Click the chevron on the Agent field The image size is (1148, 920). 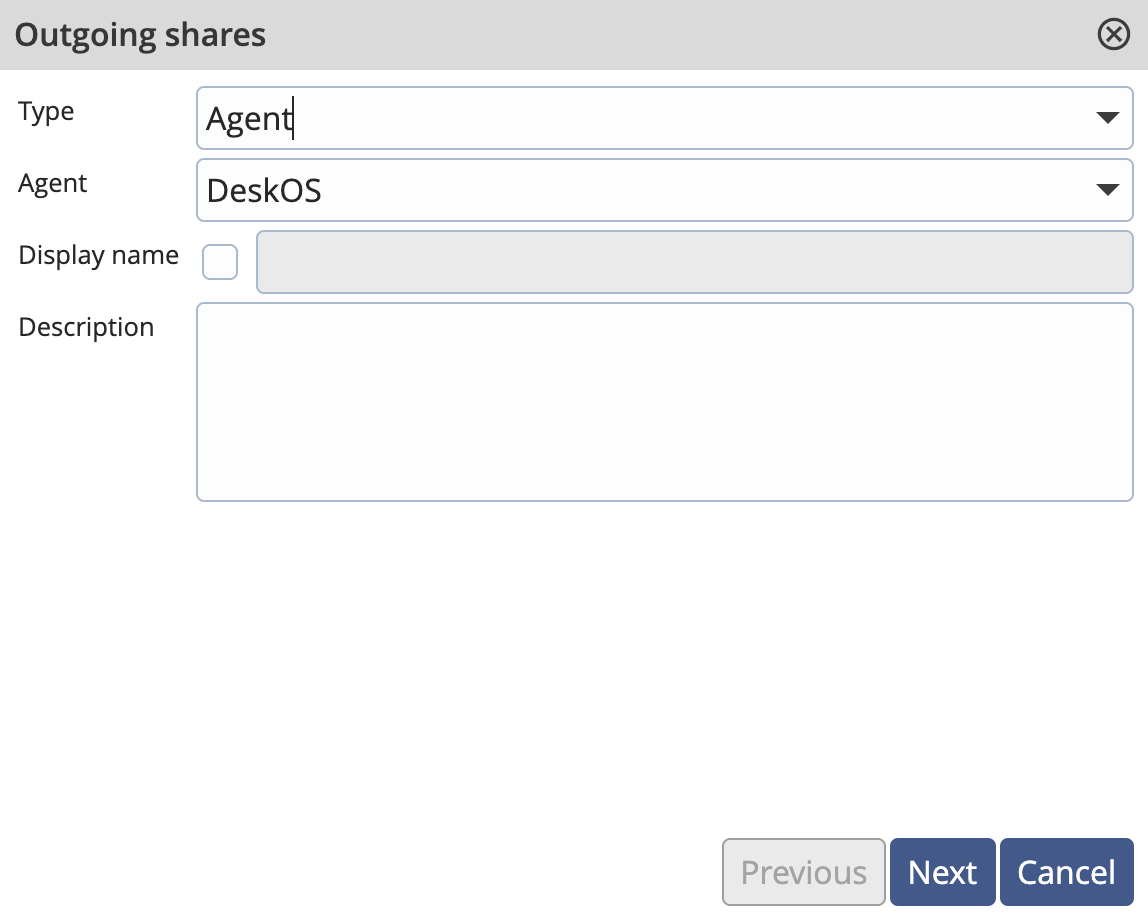pyautogui.click(x=1107, y=189)
